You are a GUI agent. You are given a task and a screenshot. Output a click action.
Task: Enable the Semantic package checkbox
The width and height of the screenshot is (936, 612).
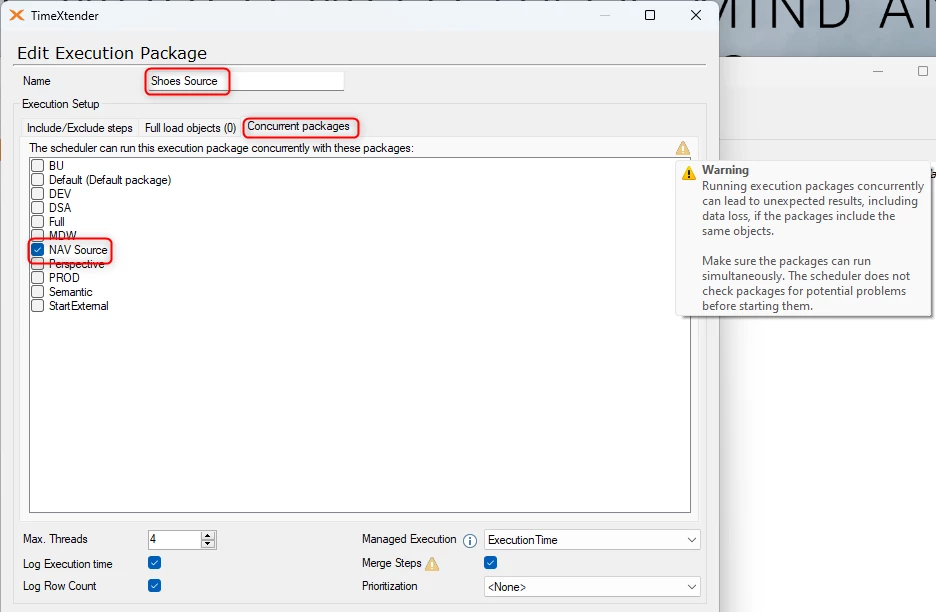click(38, 292)
